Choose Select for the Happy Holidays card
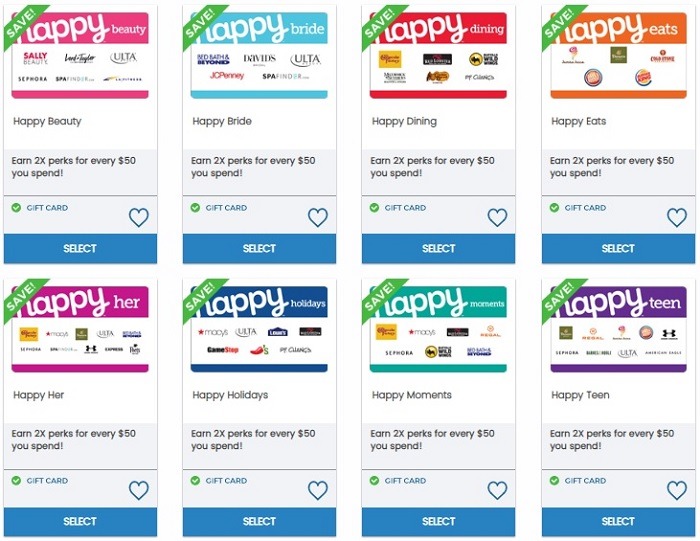700x541 pixels. (x=259, y=521)
